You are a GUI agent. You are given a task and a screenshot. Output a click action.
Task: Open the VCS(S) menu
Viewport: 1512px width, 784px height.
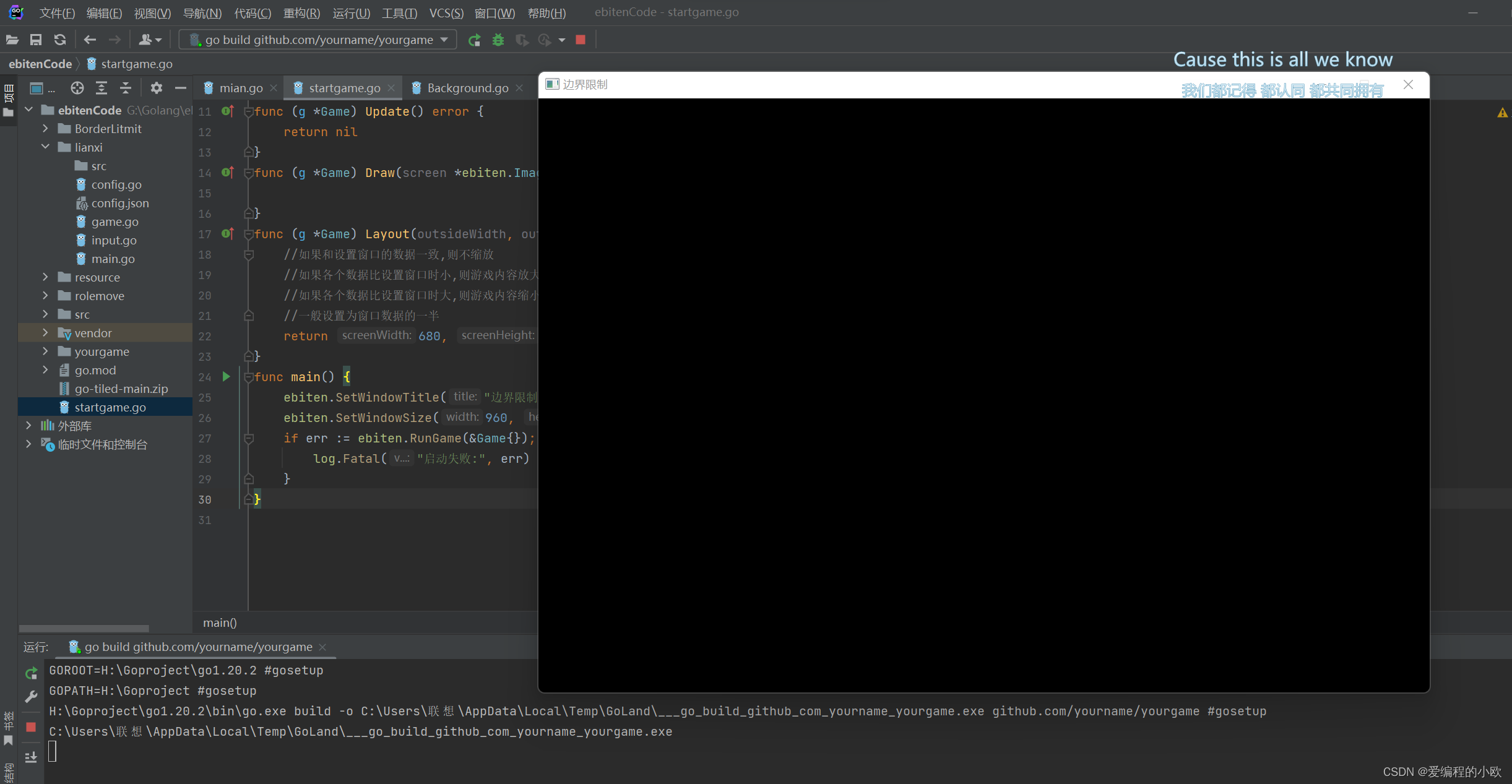coord(446,13)
